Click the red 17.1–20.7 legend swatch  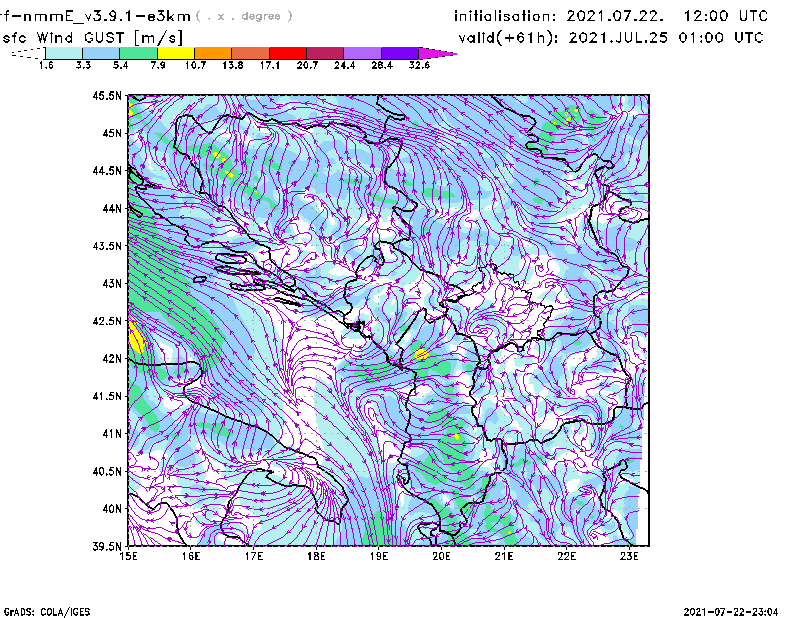click(x=288, y=53)
